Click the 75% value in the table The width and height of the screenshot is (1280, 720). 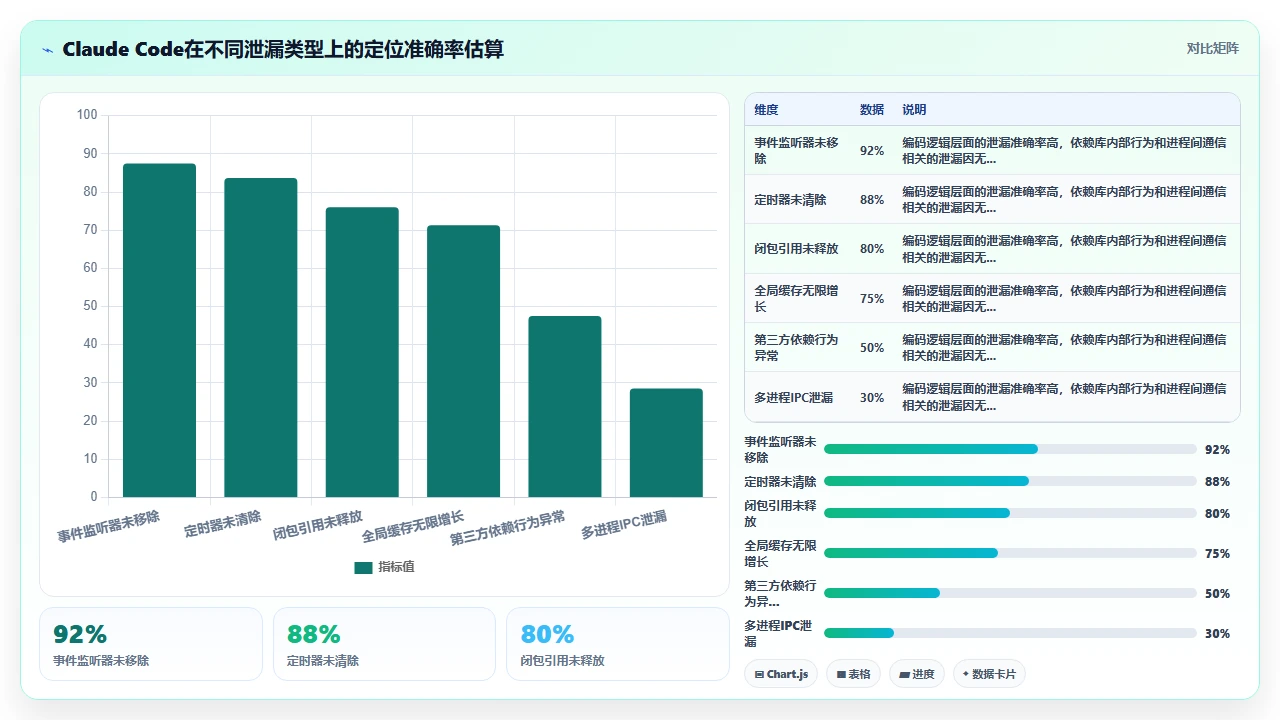coord(872,298)
